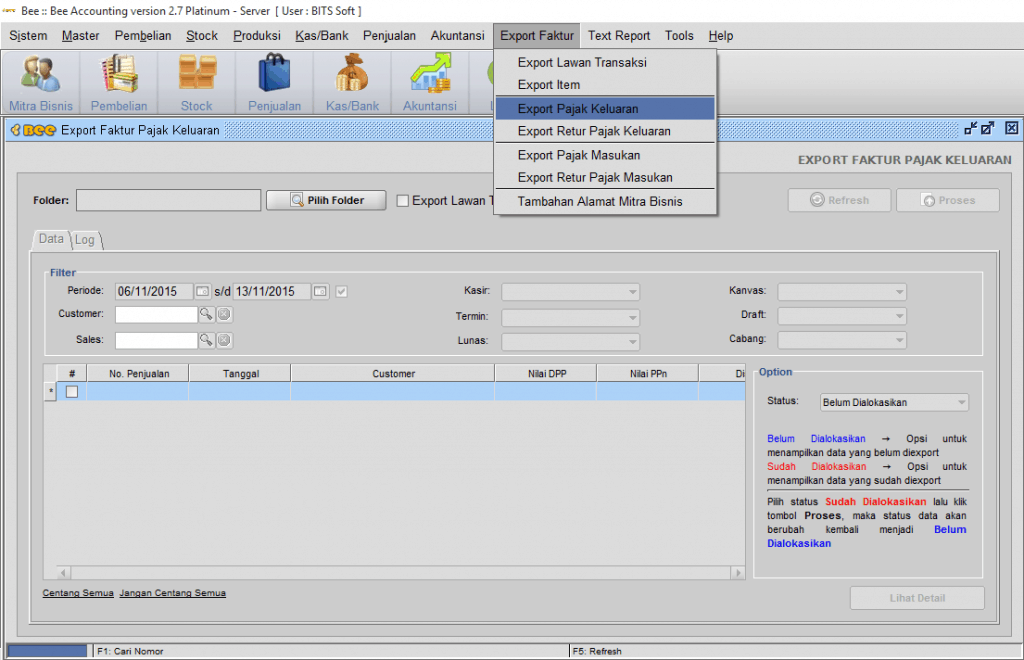Open the Text Report menu
The width and height of the screenshot is (1024, 660).
[x=619, y=36]
